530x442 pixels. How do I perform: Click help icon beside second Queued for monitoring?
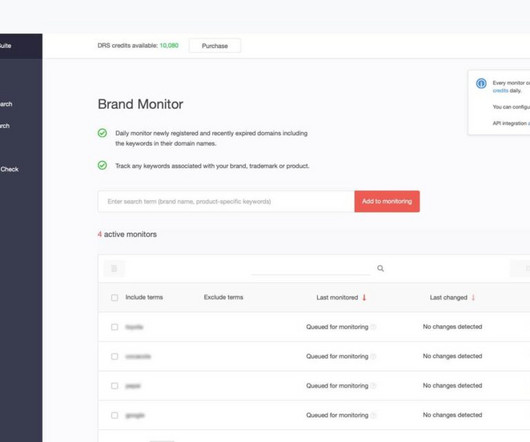373,356
